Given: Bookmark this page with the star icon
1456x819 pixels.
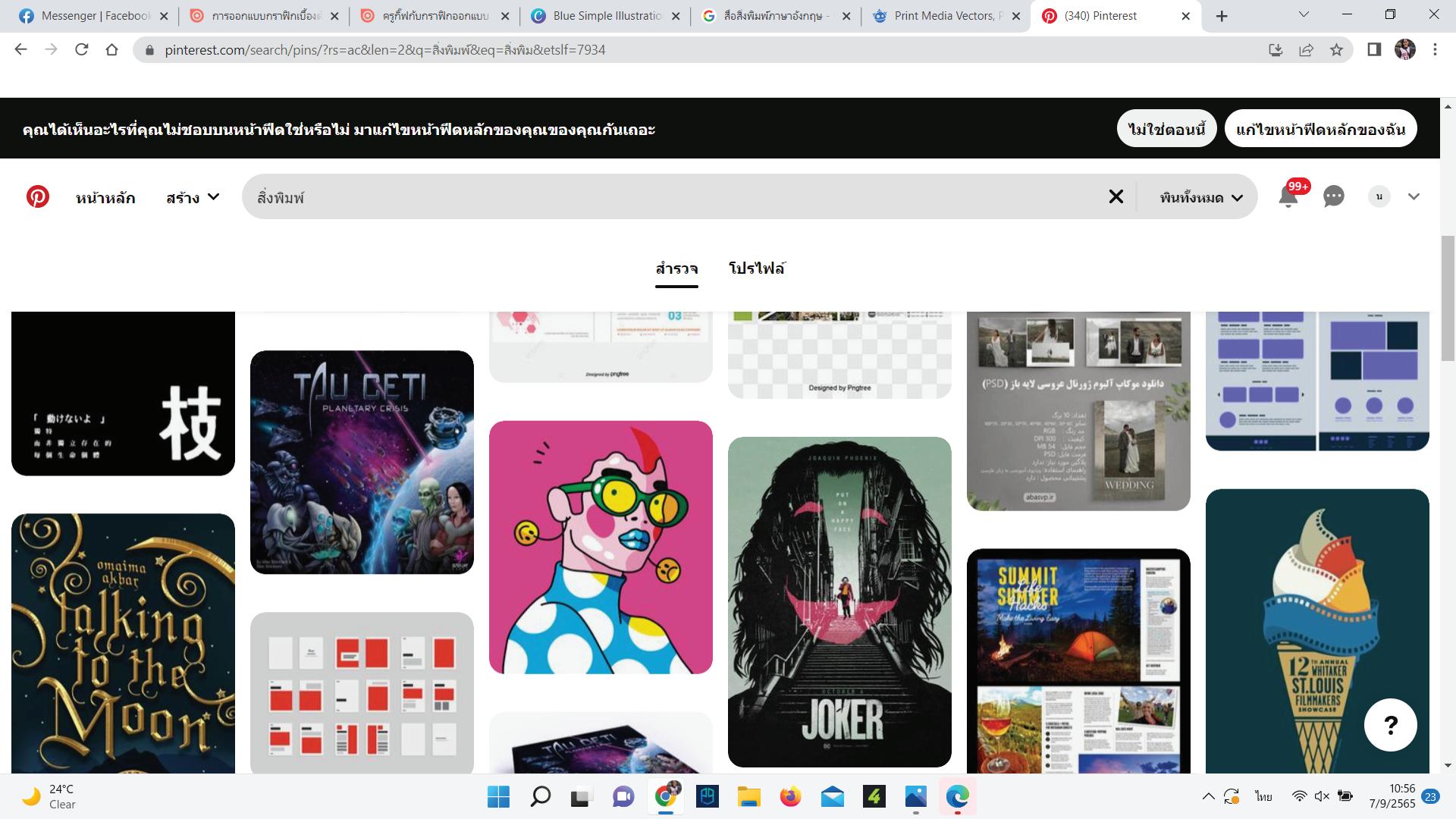Looking at the screenshot, I should (1336, 50).
